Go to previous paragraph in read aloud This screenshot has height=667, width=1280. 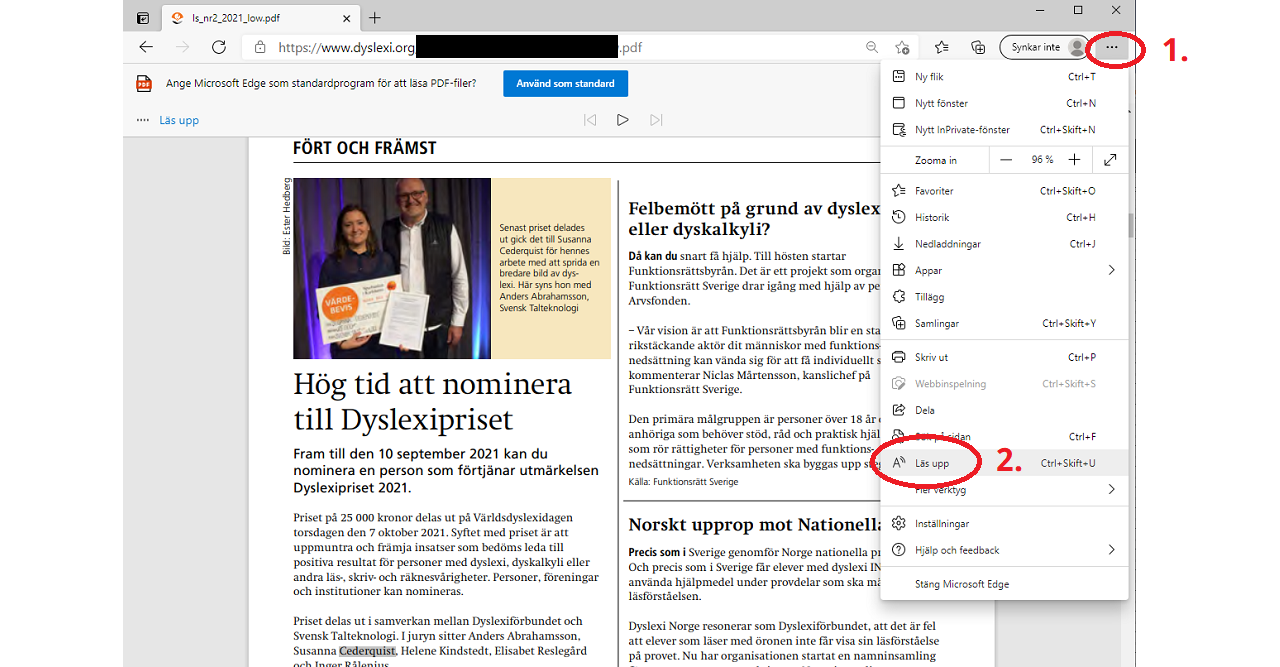[x=590, y=120]
